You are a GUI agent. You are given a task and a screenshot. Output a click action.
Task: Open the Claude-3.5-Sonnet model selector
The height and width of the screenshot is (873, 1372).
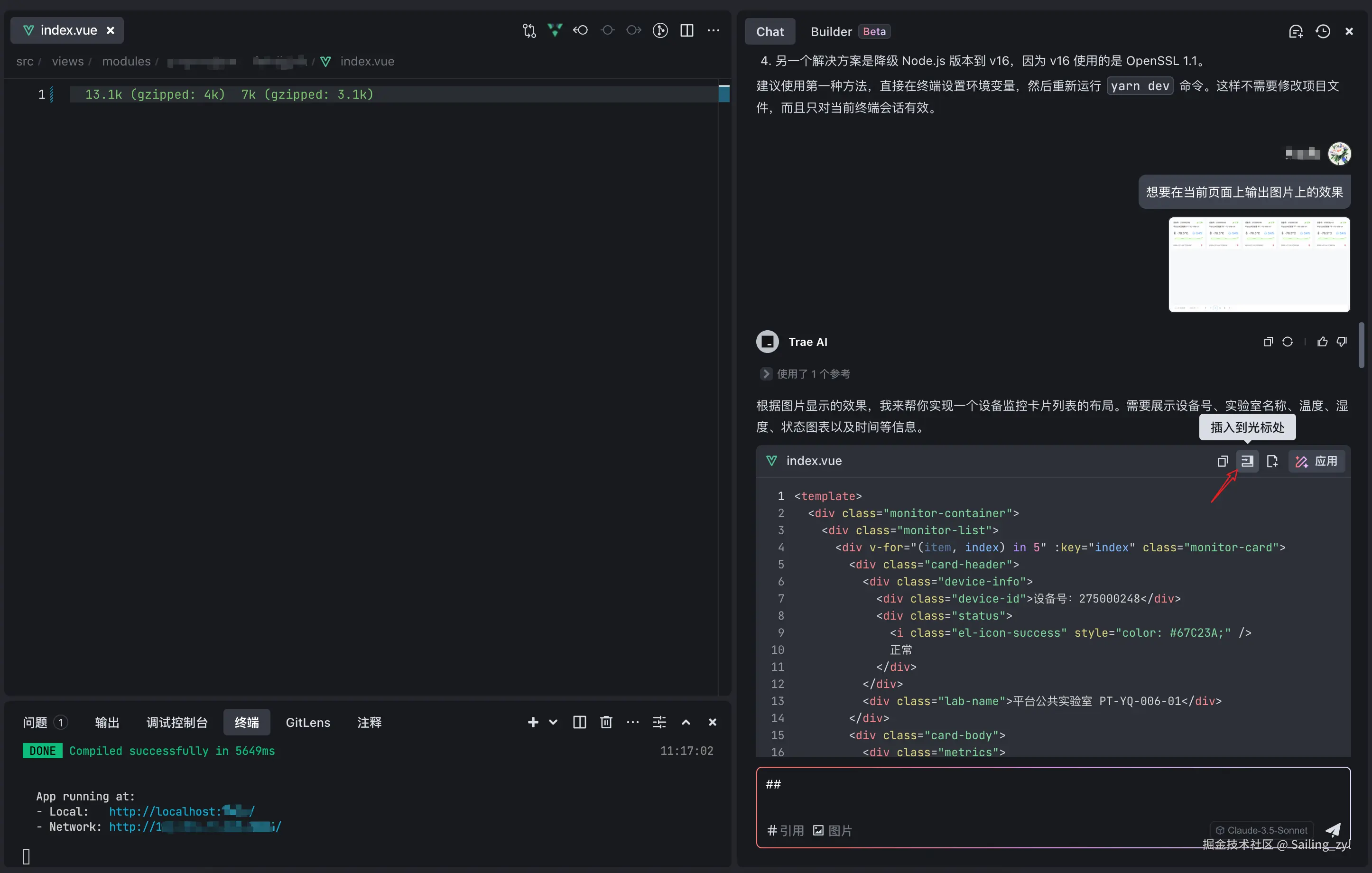(1261, 830)
